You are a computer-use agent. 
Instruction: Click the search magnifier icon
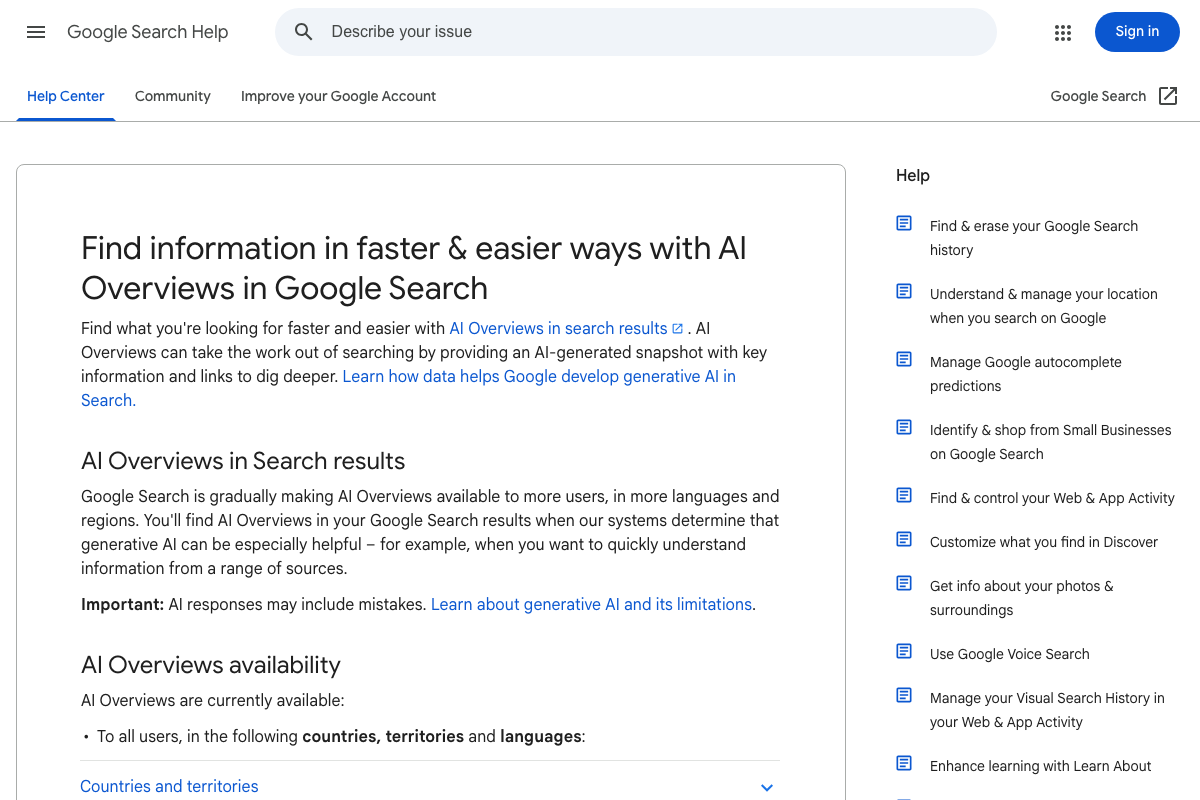click(x=304, y=32)
